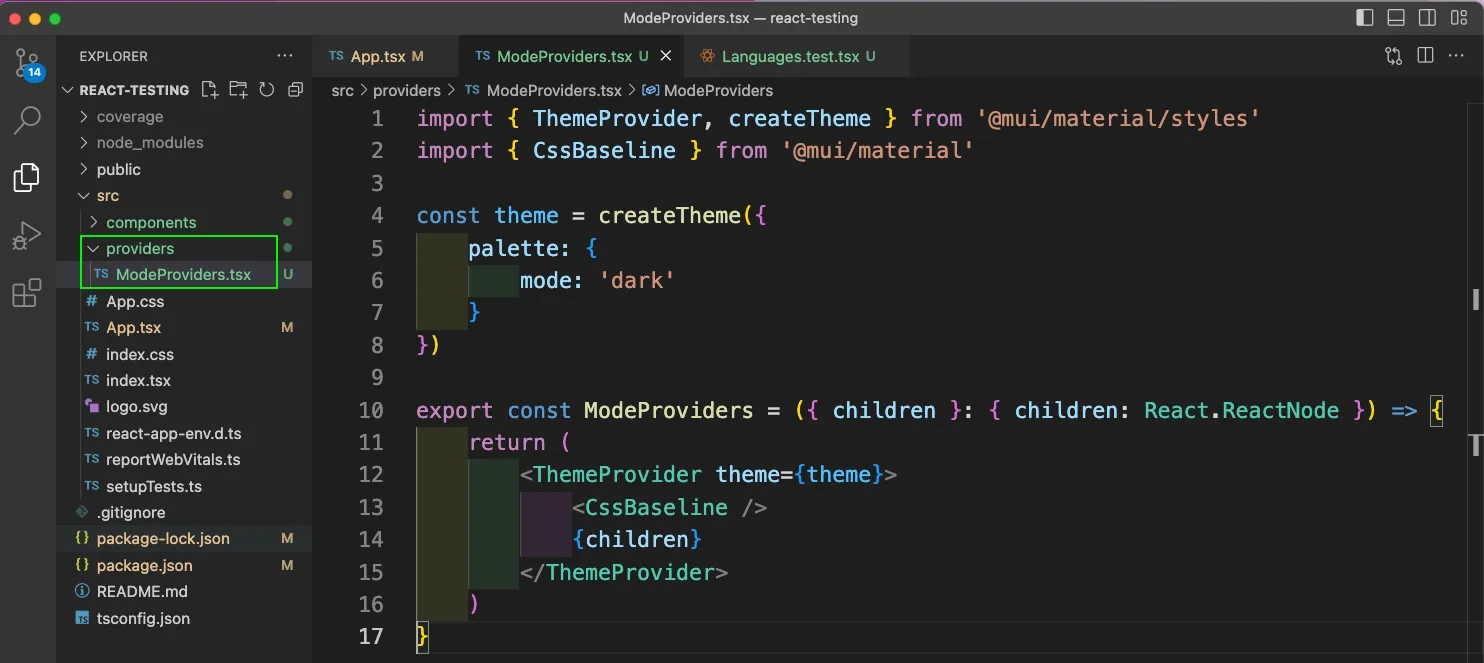Open the Search view in activity bar

coord(27,120)
